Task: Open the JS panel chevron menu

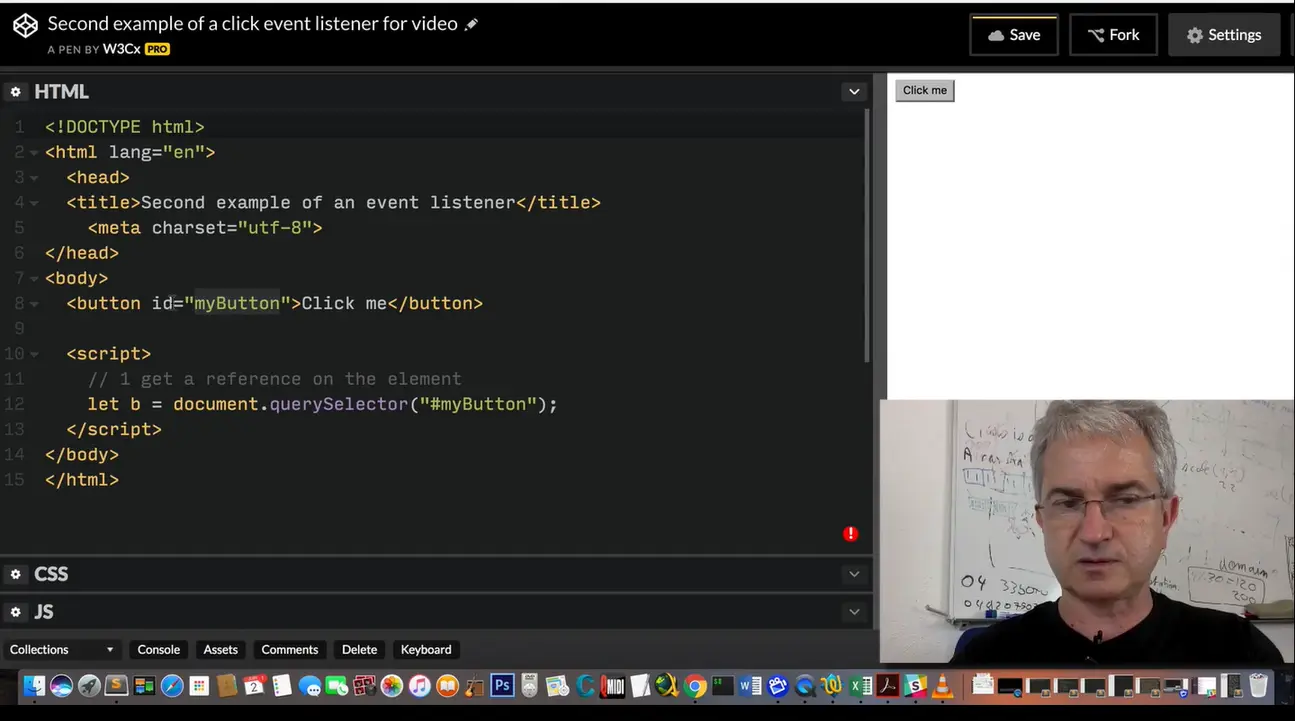Action: pos(854,612)
